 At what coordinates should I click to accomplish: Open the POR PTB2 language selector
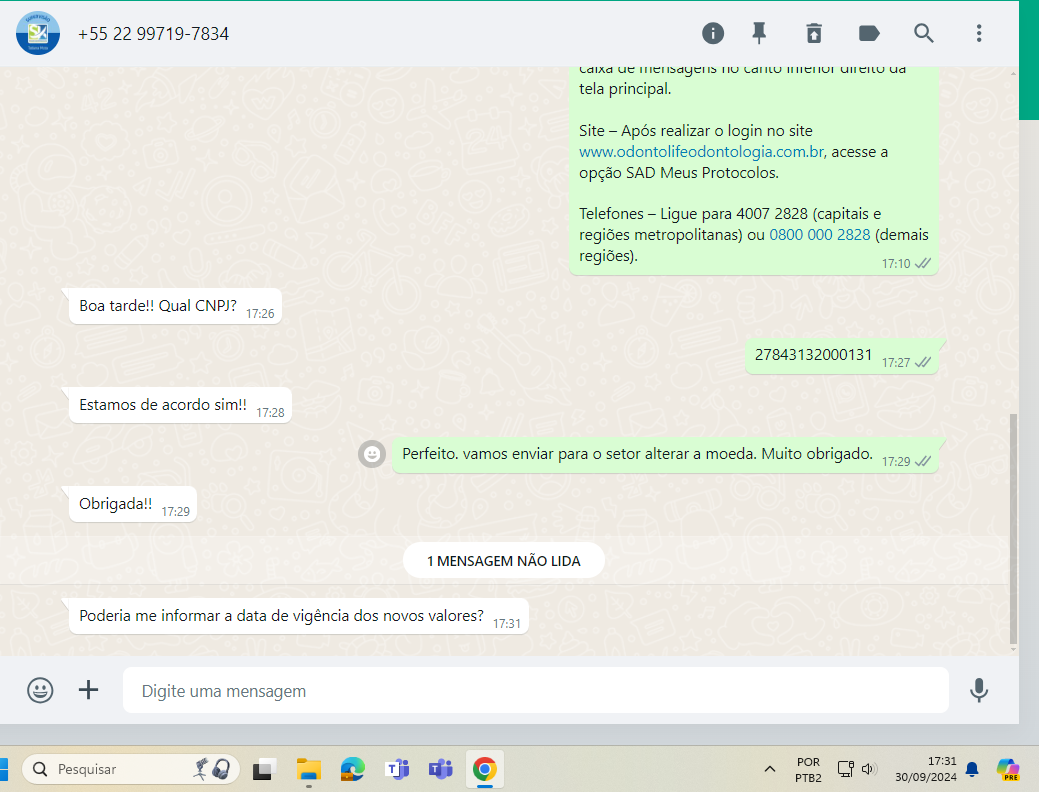pyautogui.click(x=808, y=769)
